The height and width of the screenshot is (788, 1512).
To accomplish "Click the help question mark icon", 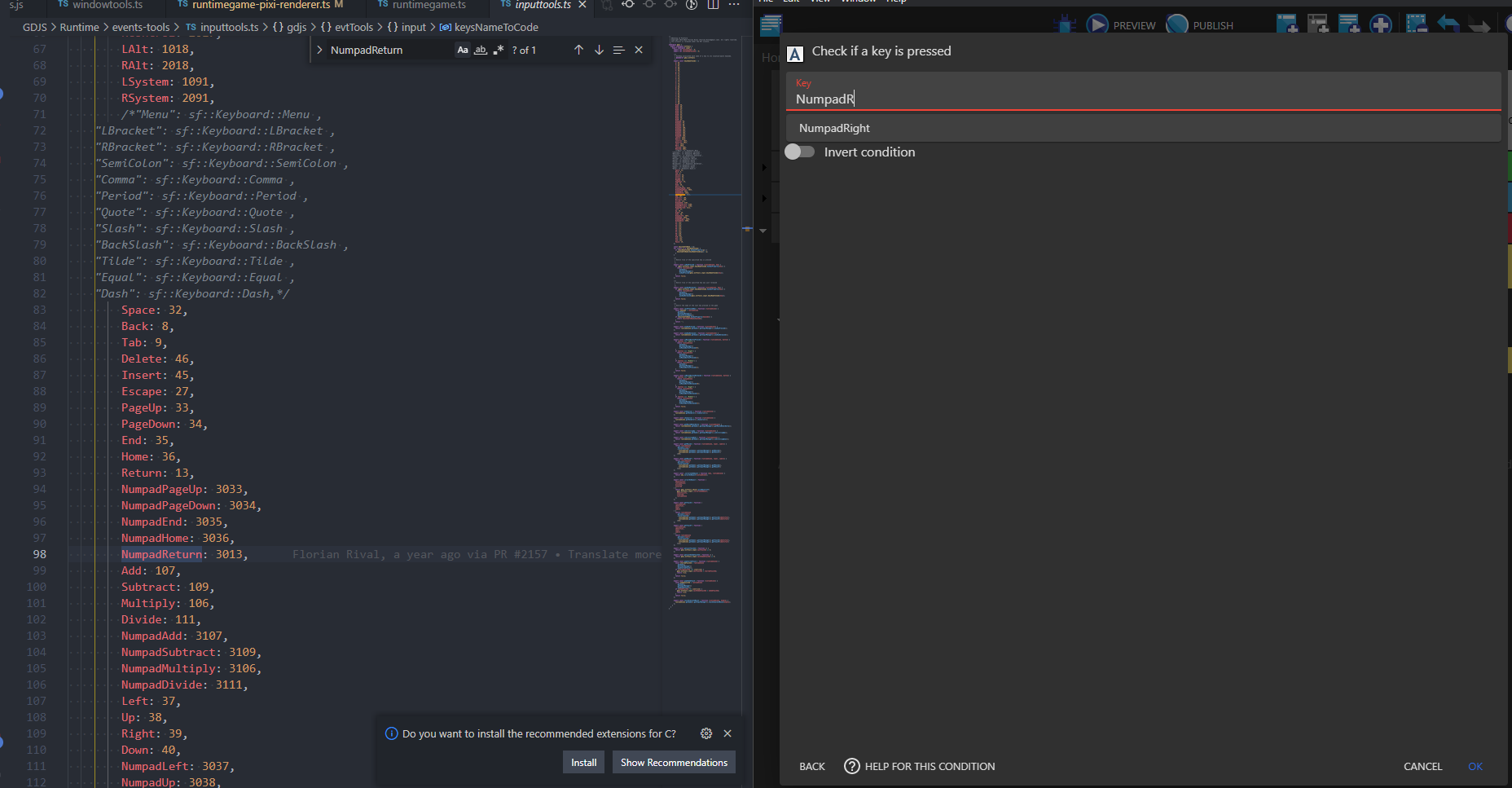I will tap(852, 766).
